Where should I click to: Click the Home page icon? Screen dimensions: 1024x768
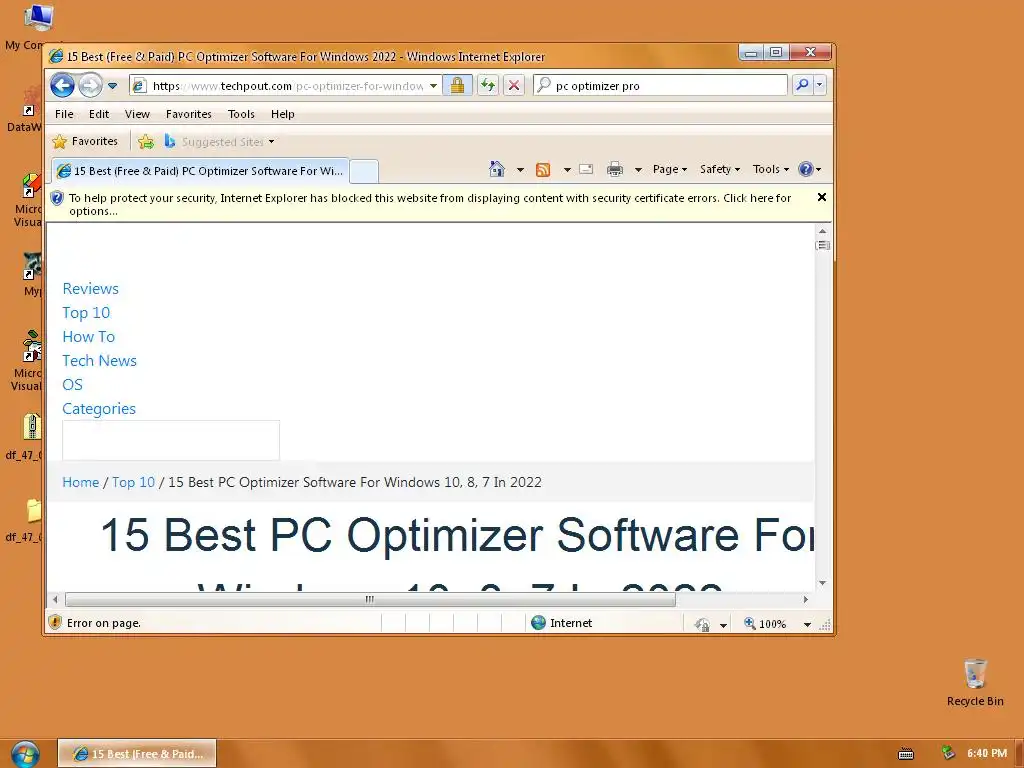point(497,169)
